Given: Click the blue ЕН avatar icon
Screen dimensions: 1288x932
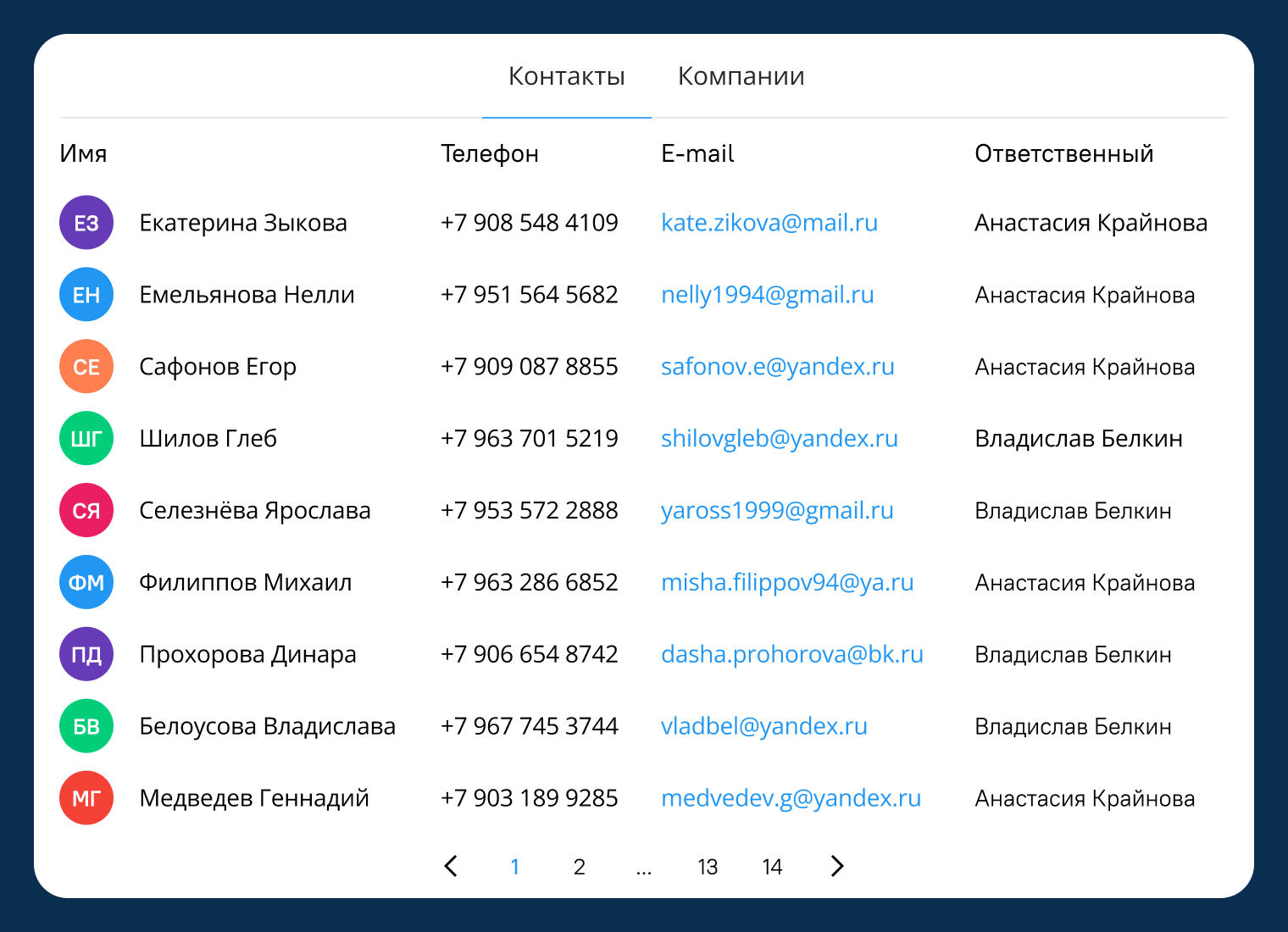Looking at the screenshot, I should coord(86,295).
